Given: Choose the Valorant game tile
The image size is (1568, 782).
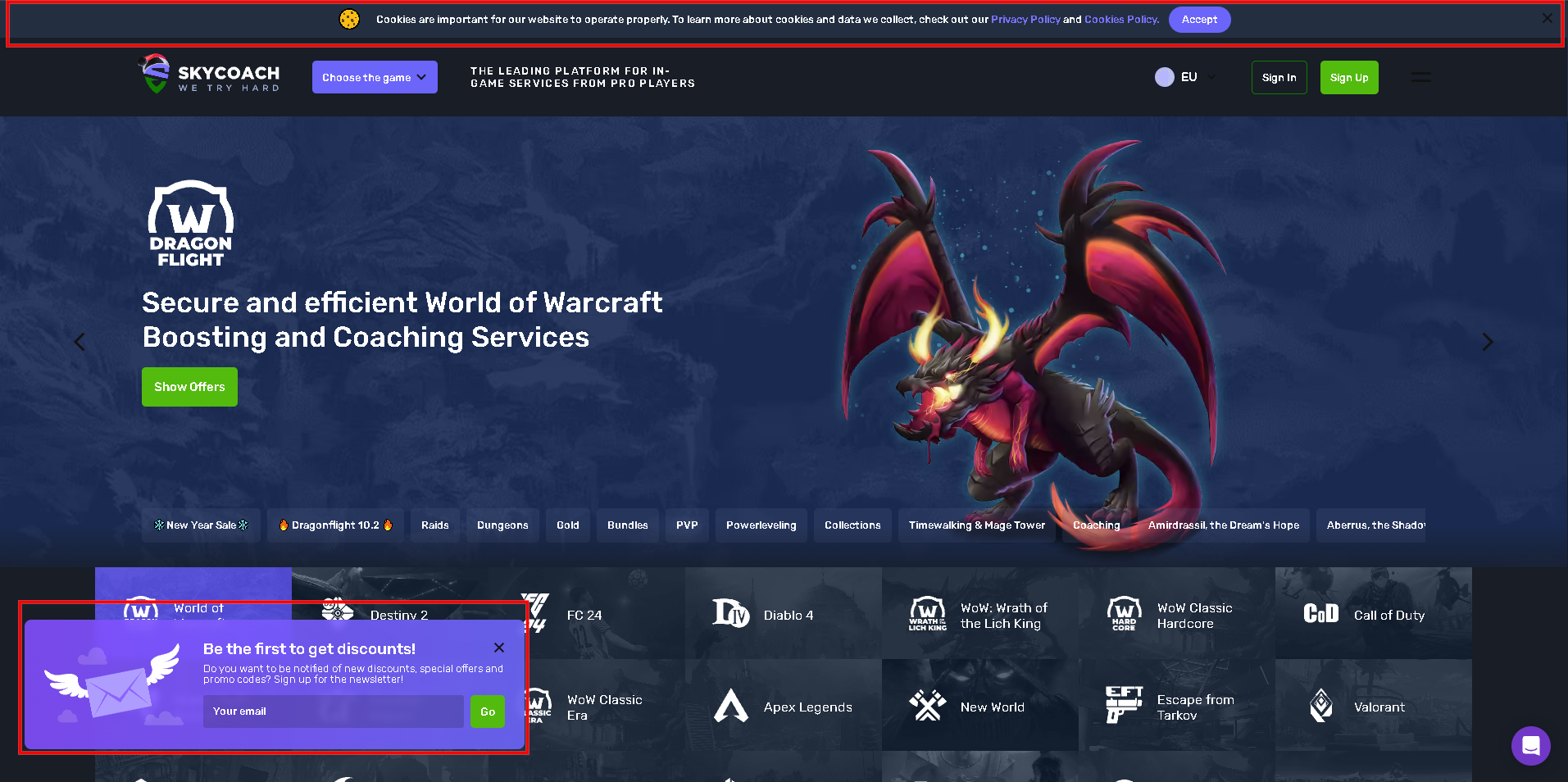Looking at the screenshot, I should tap(1373, 707).
